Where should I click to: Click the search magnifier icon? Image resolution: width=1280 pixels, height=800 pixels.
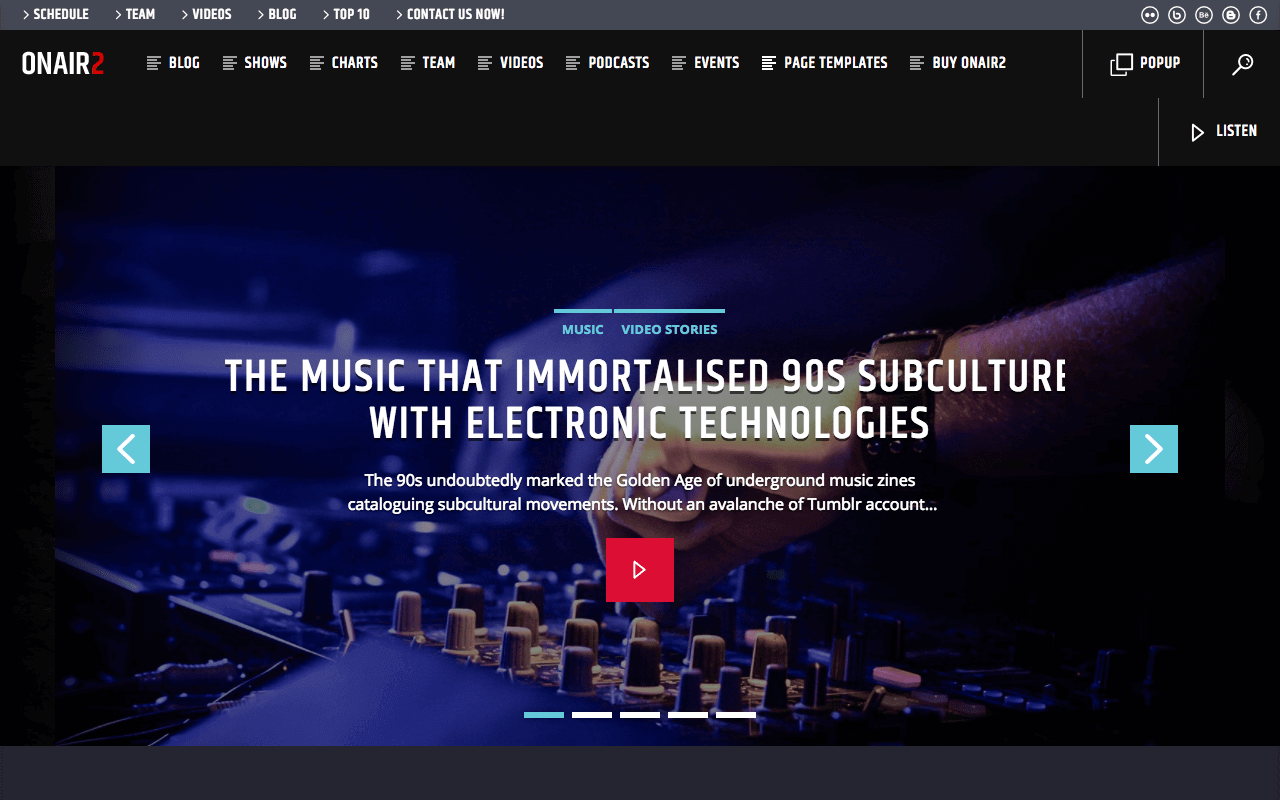click(x=1242, y=64)
